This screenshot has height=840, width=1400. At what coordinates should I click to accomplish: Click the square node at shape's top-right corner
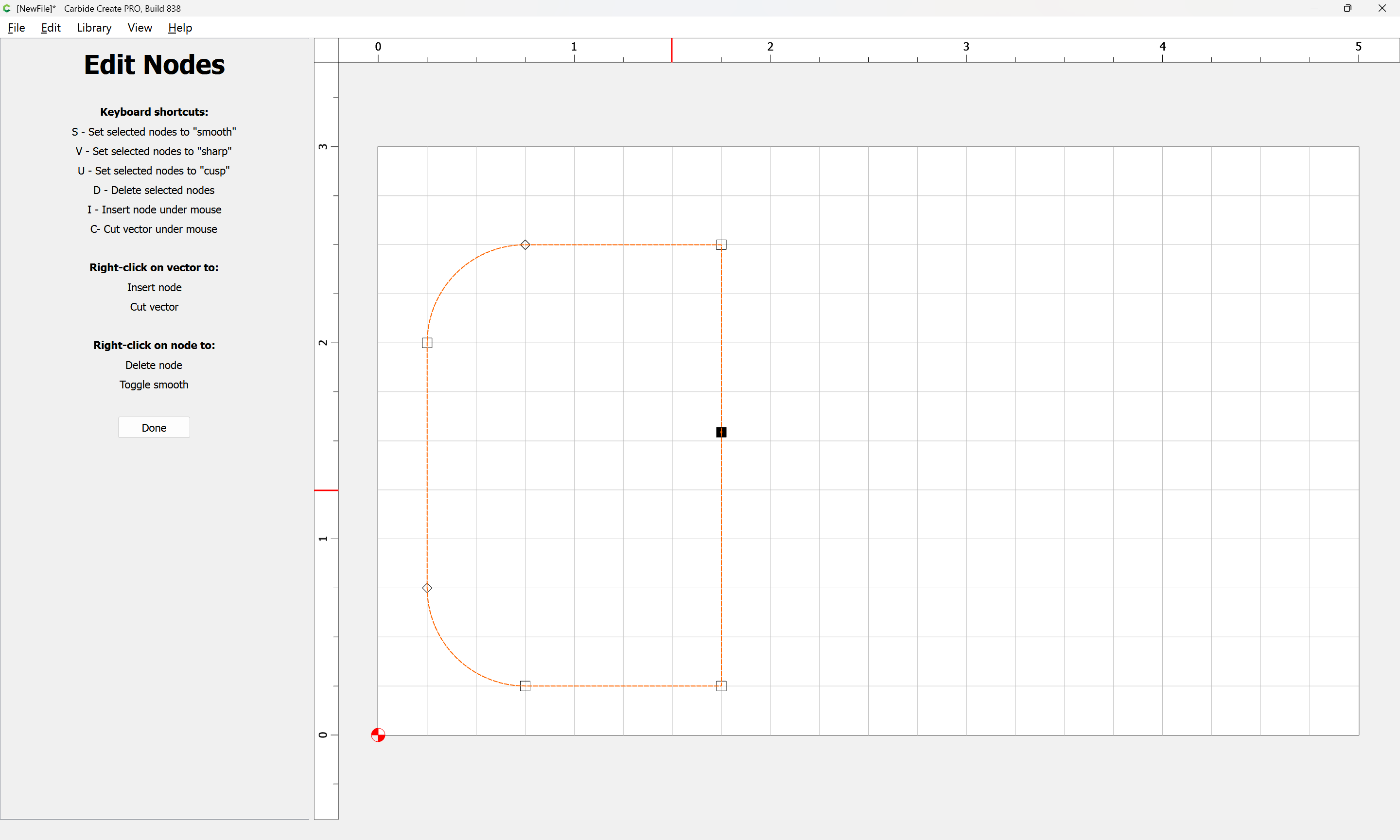tap(721, 245)
